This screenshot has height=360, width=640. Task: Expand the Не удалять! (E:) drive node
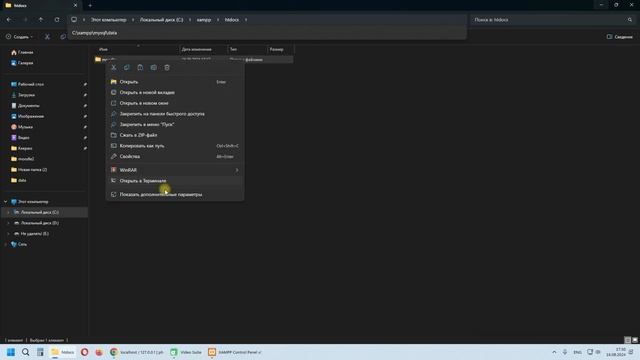pos(8,233)
